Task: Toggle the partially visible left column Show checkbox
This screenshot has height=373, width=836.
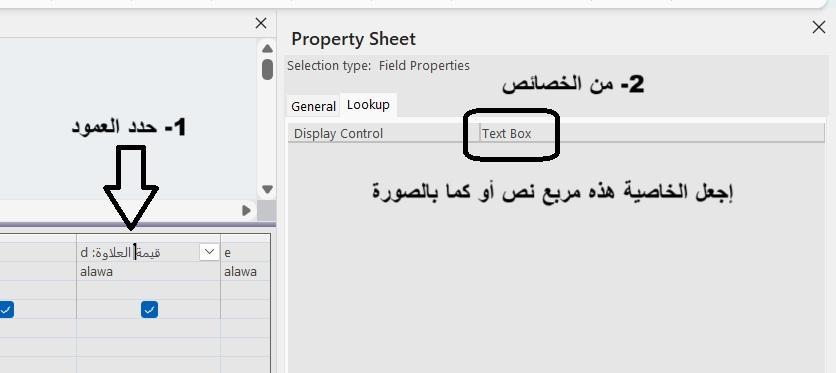Action: pyautogui.click(x=6, y=309)
